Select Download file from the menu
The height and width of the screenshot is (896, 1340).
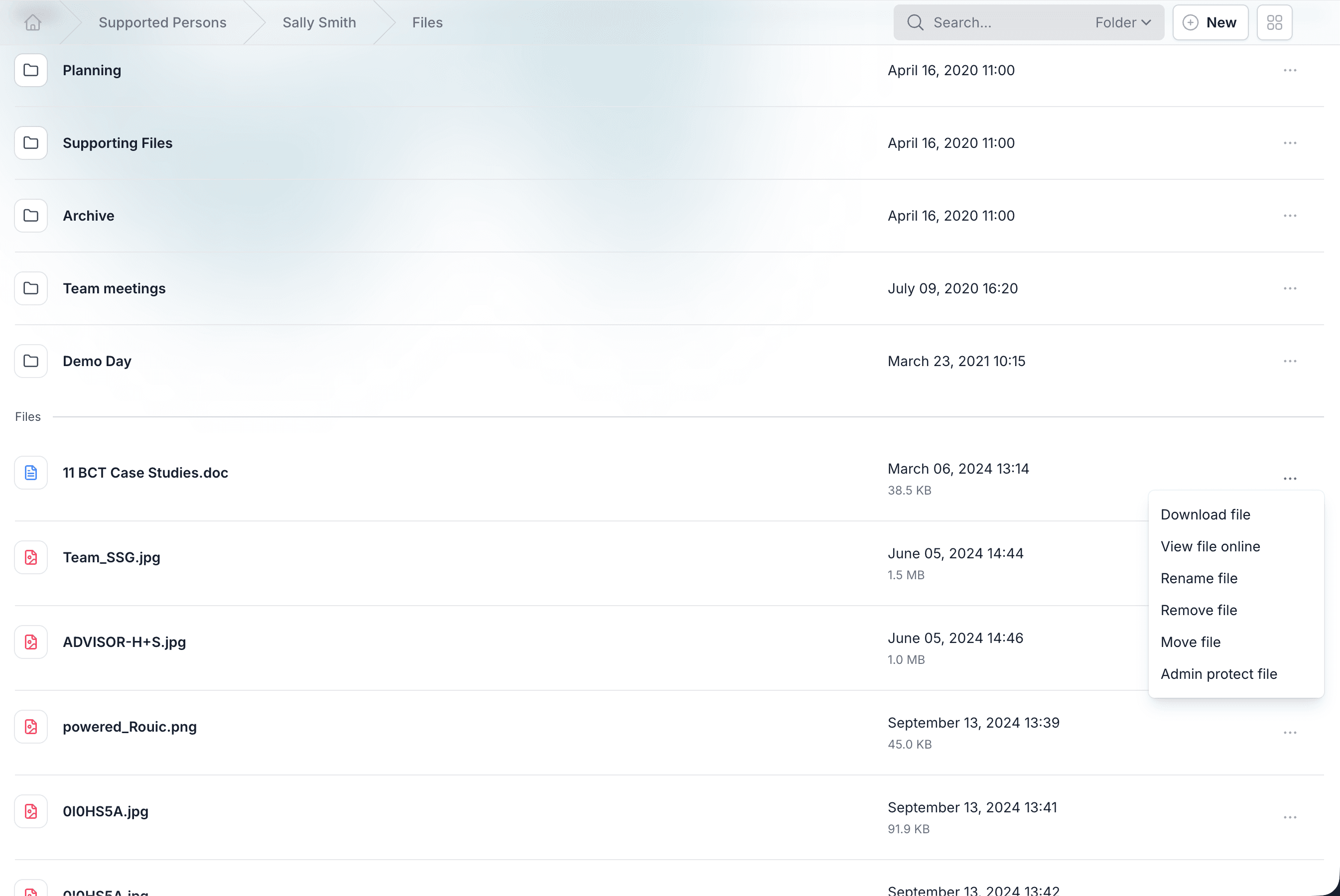pos(1205,514)
